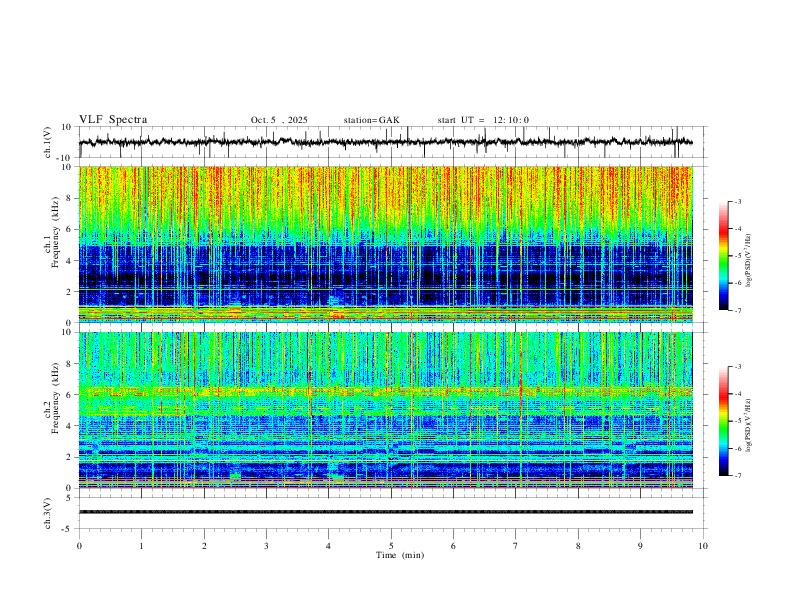Click the lower ch.2 PSD color bar

723,421
